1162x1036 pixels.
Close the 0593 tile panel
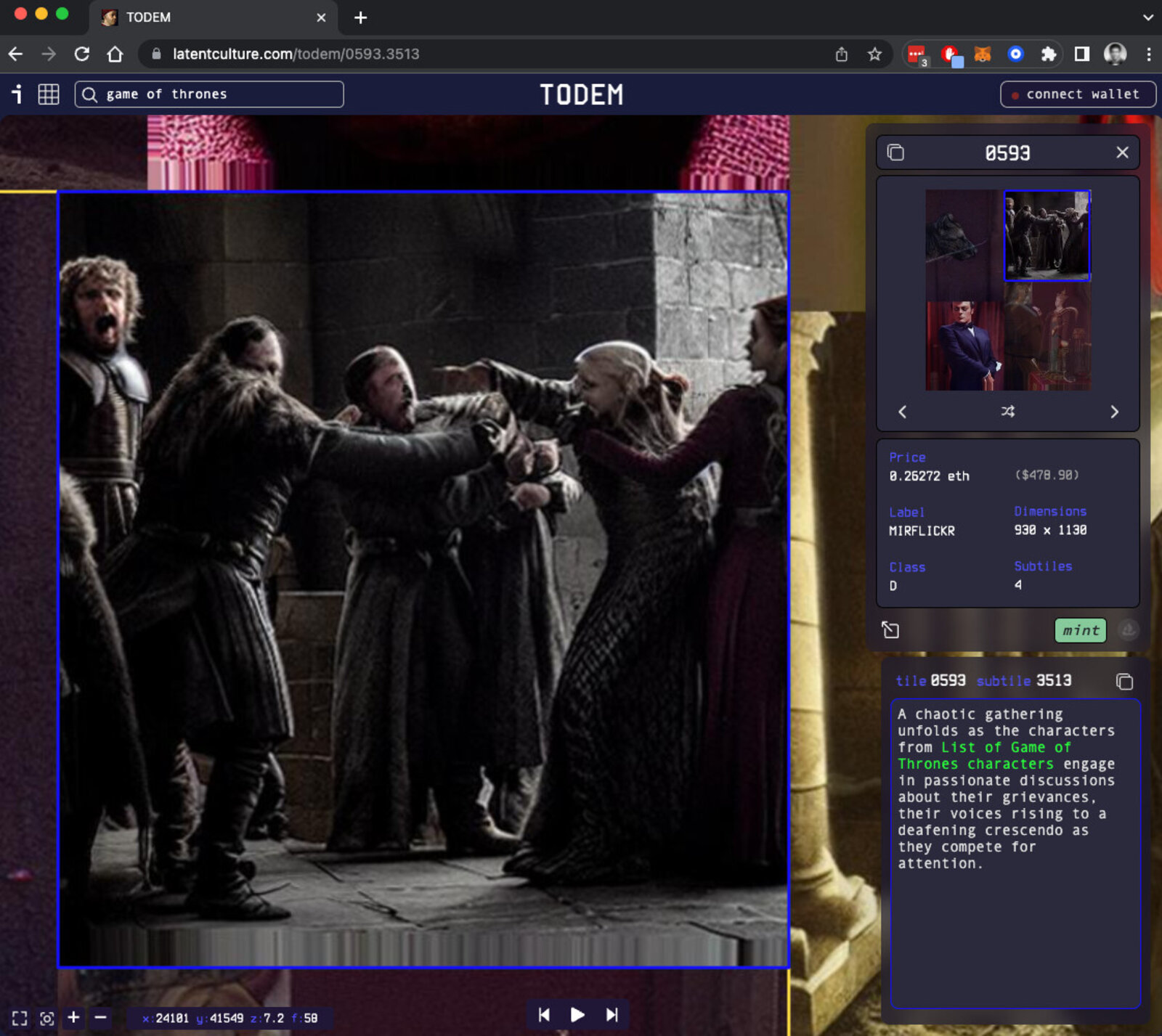click(1122, 152)
